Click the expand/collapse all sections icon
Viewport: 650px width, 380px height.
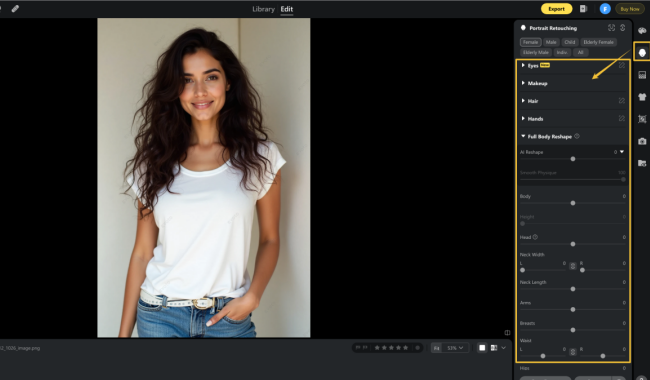point(622,28)
